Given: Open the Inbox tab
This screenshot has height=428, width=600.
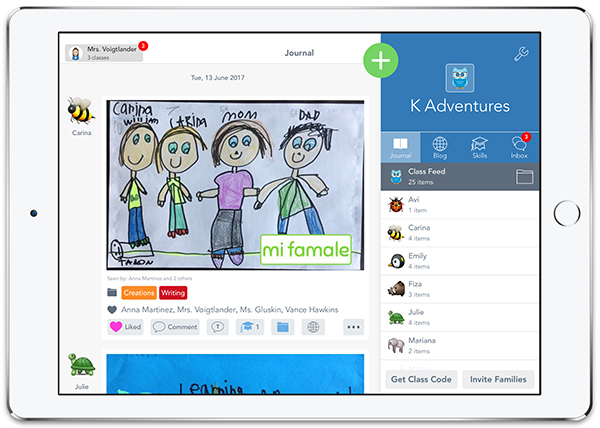Looking at the screenshot, I should pyautogui.click(x=518, y=147).
